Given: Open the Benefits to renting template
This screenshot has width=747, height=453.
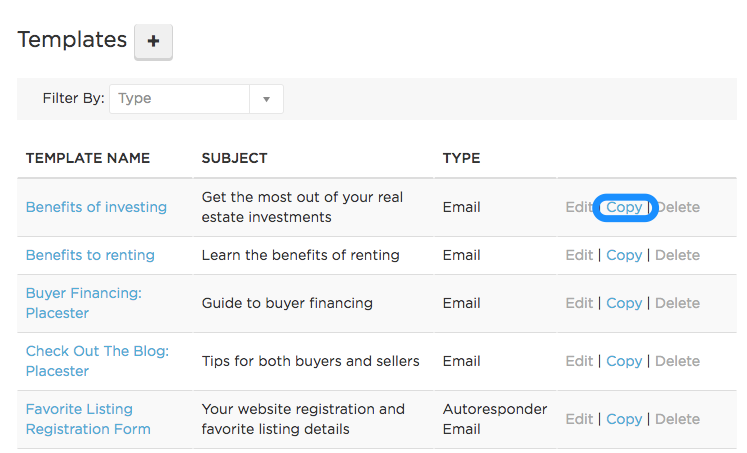Looking at the screenshot, I should tap(90, 255).
